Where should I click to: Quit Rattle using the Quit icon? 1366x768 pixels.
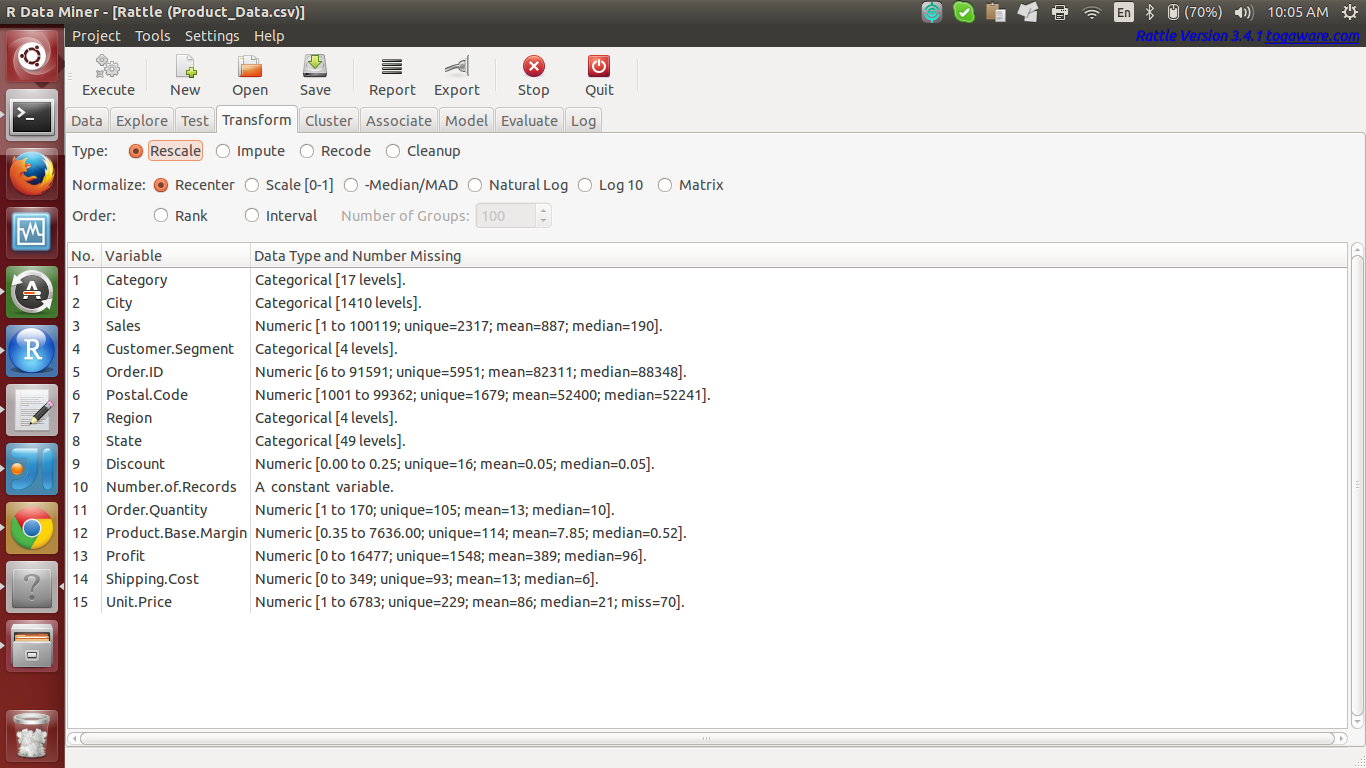click(x=599, y=76)
